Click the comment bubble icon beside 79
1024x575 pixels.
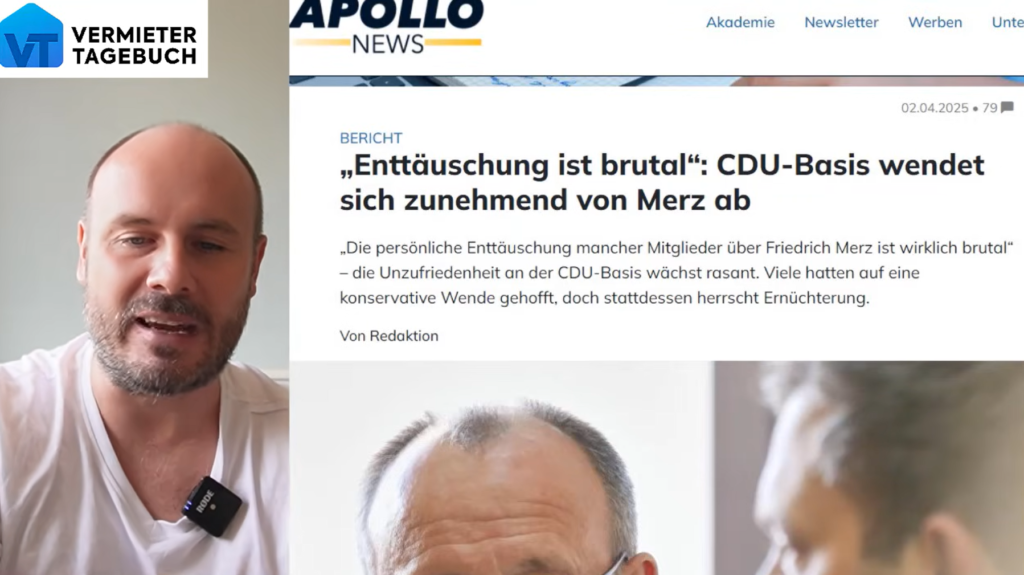[1007, 107]
